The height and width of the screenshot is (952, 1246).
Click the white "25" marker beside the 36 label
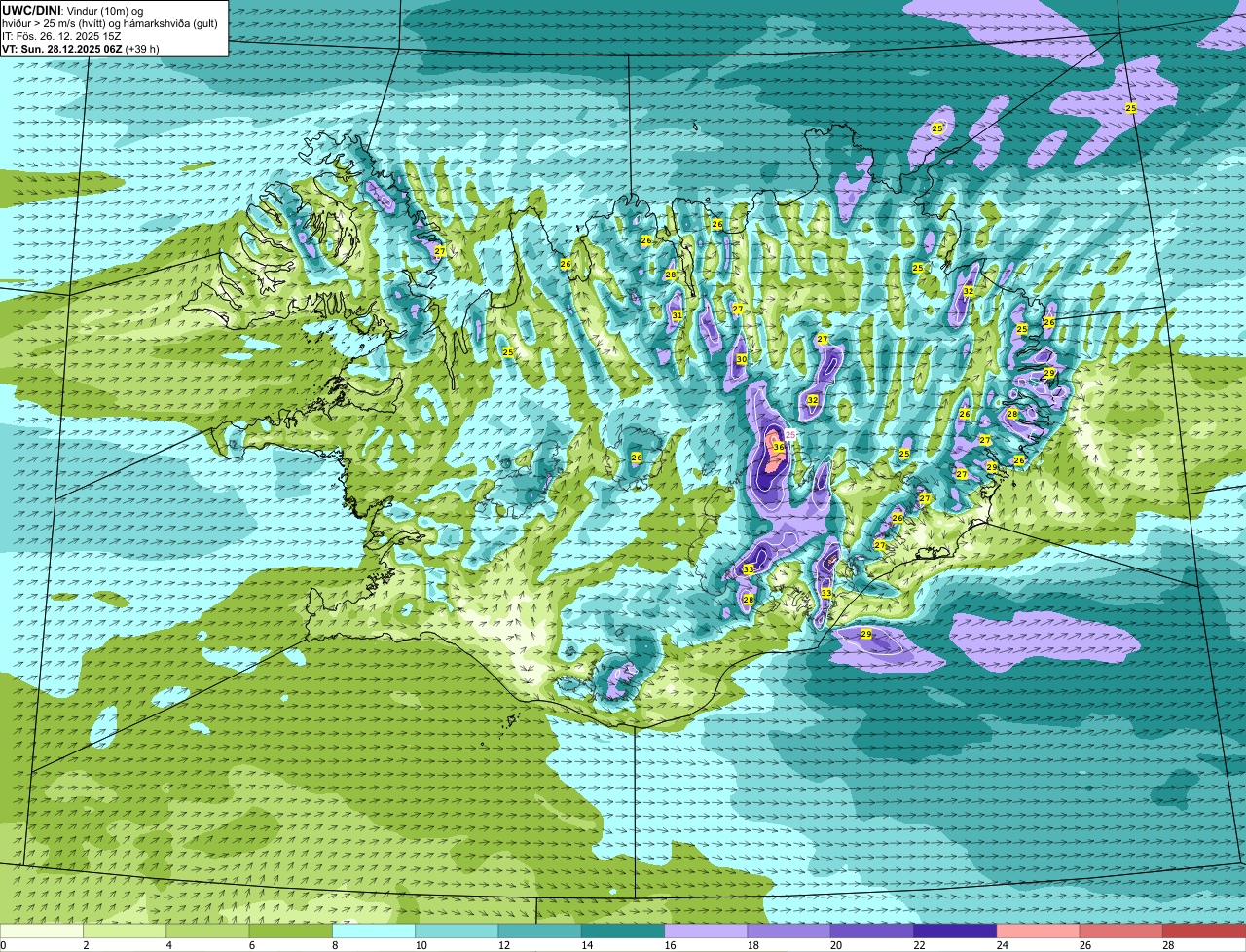coord(790,434)
